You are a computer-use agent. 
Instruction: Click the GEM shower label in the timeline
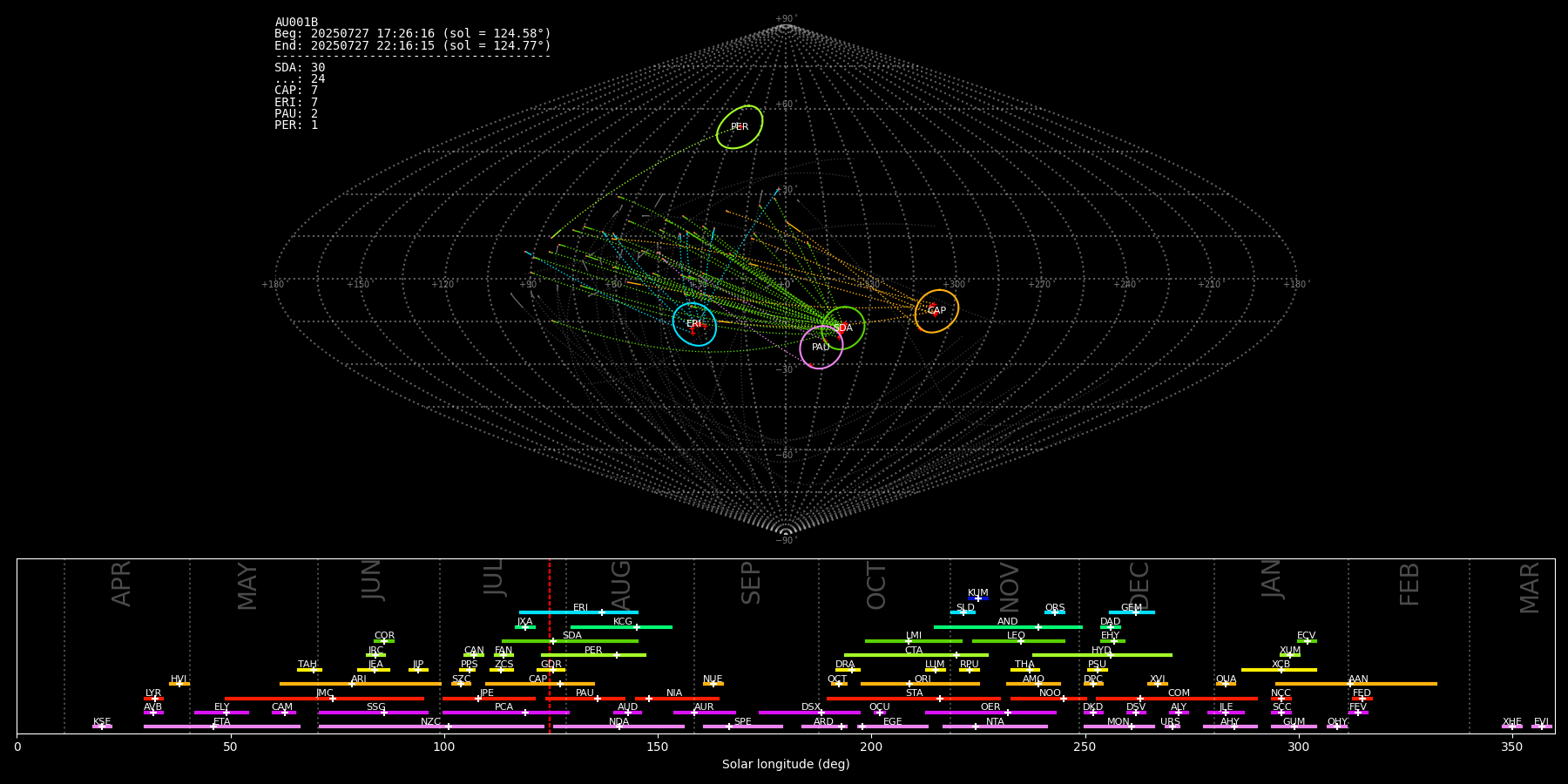[x=1132, y=608]
